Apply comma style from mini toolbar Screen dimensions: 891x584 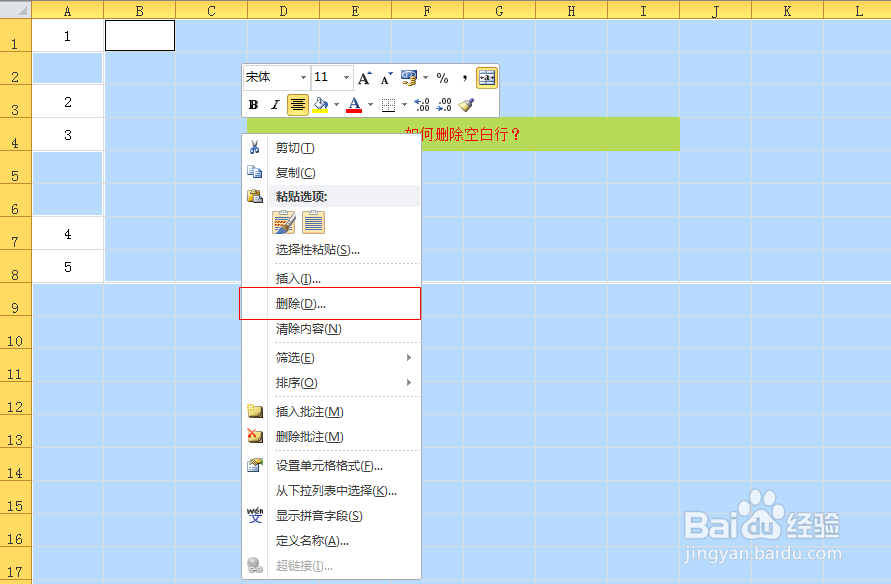464,78
